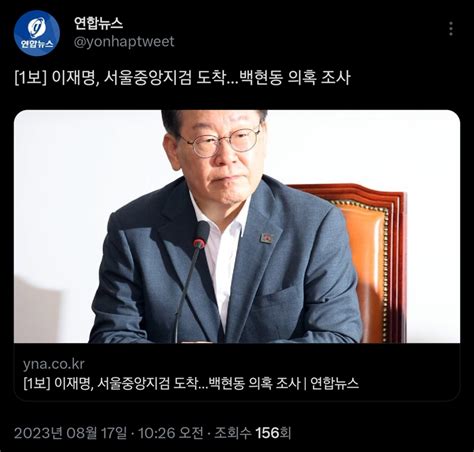Image resolution: width=474 pixels, height=452 pixels.
Task: View the 조회수 156회 view count
Action: pyautogui.click(x=253, y=433)
